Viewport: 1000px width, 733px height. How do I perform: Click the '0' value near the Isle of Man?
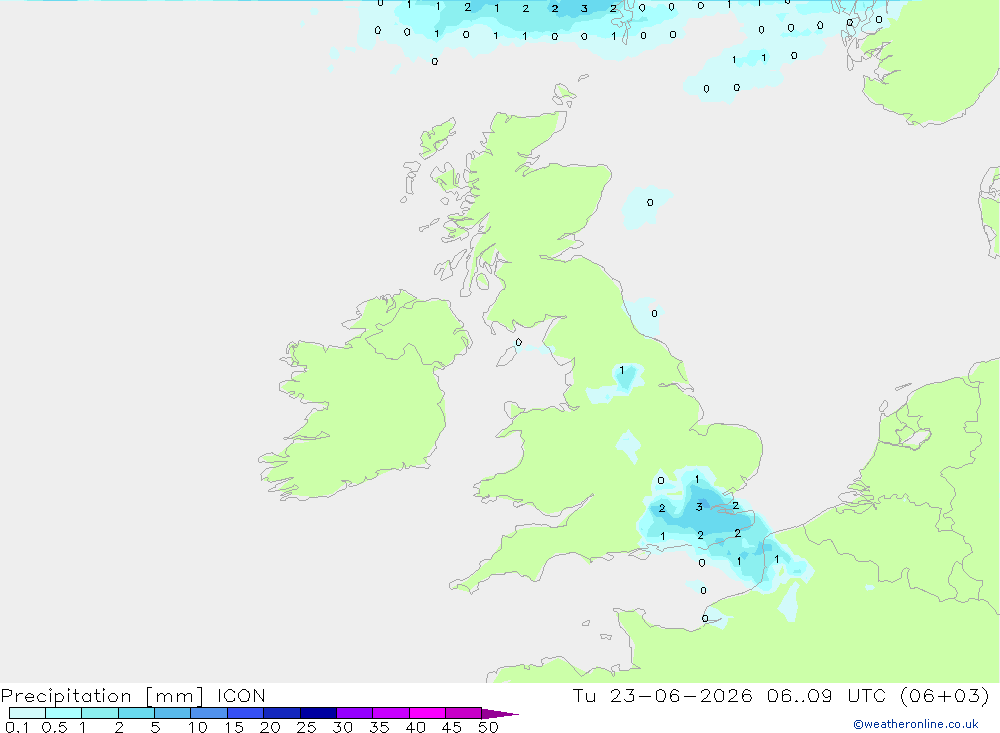click(518, 343)
